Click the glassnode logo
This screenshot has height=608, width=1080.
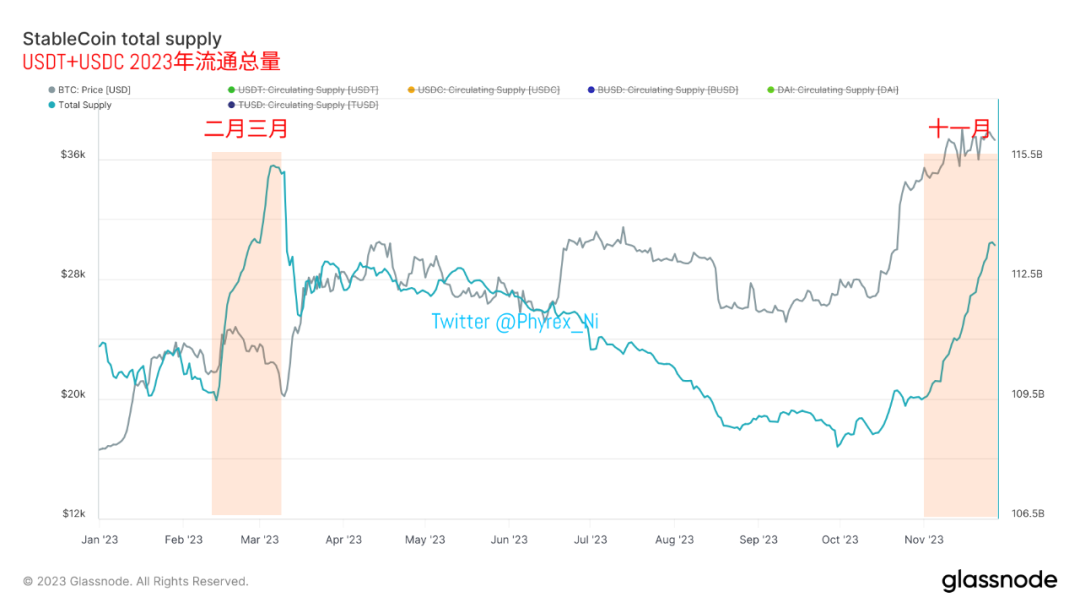tap(999, 580)
